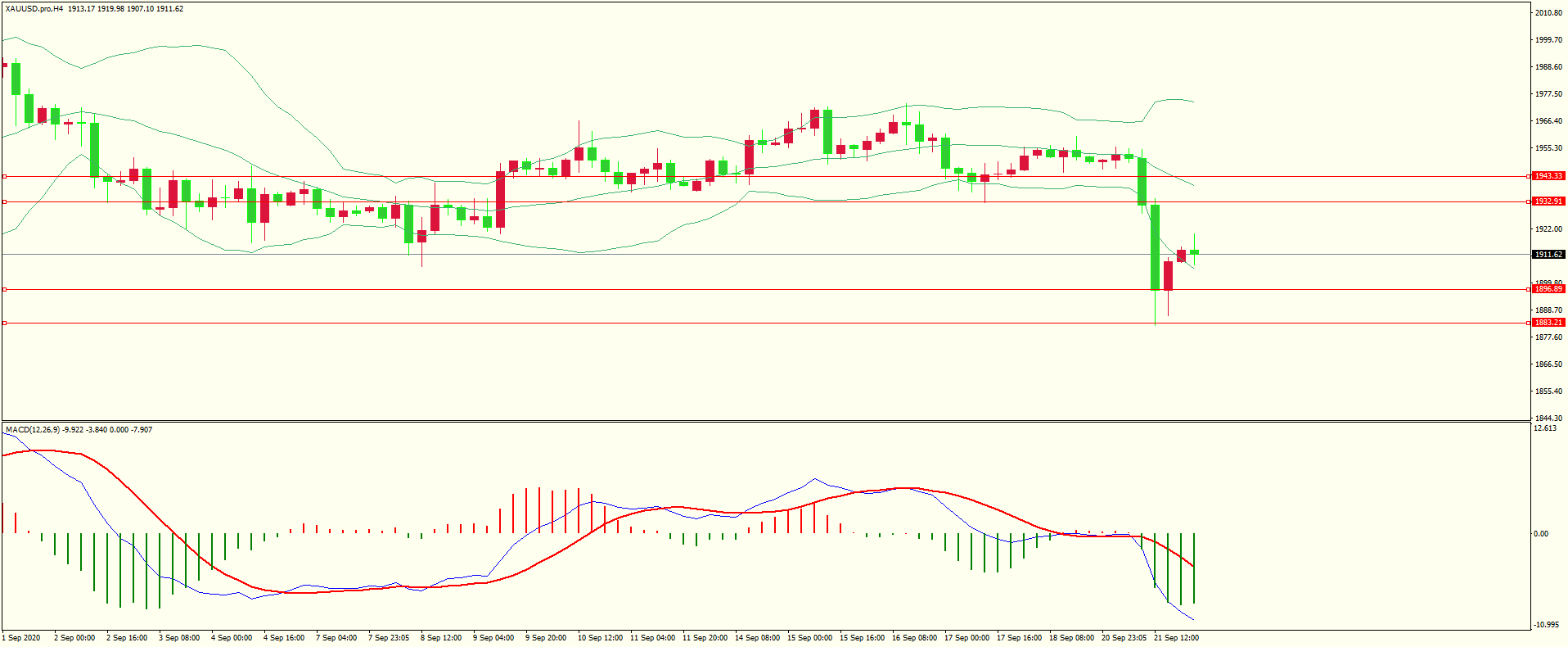Image resolution: width=1568 pixels, height=647 pixels.
Task: Click the 10 Sep 12:00 time label
Action: (x=600, y=638)
